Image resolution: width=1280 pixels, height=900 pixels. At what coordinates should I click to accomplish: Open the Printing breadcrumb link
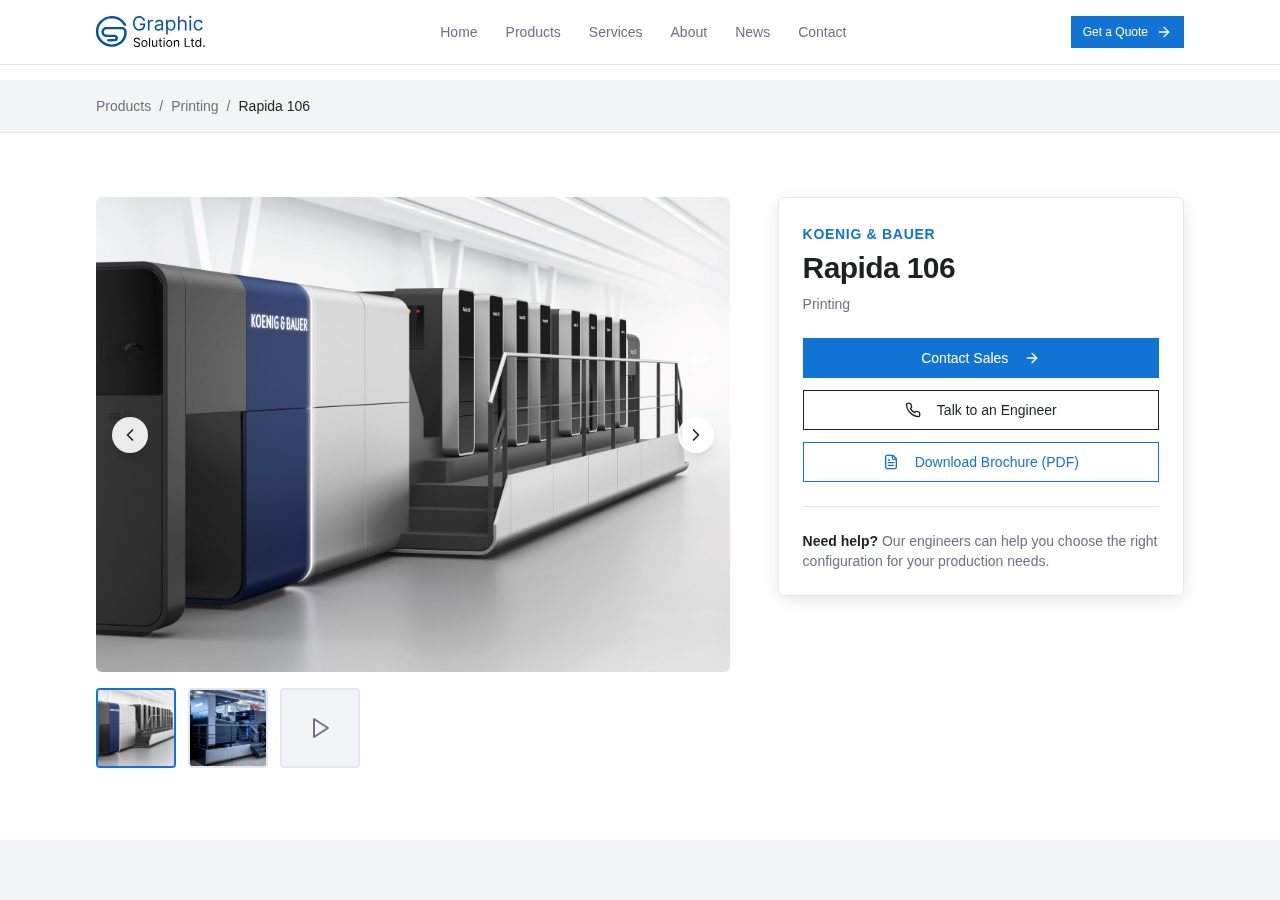click(194, 106)
